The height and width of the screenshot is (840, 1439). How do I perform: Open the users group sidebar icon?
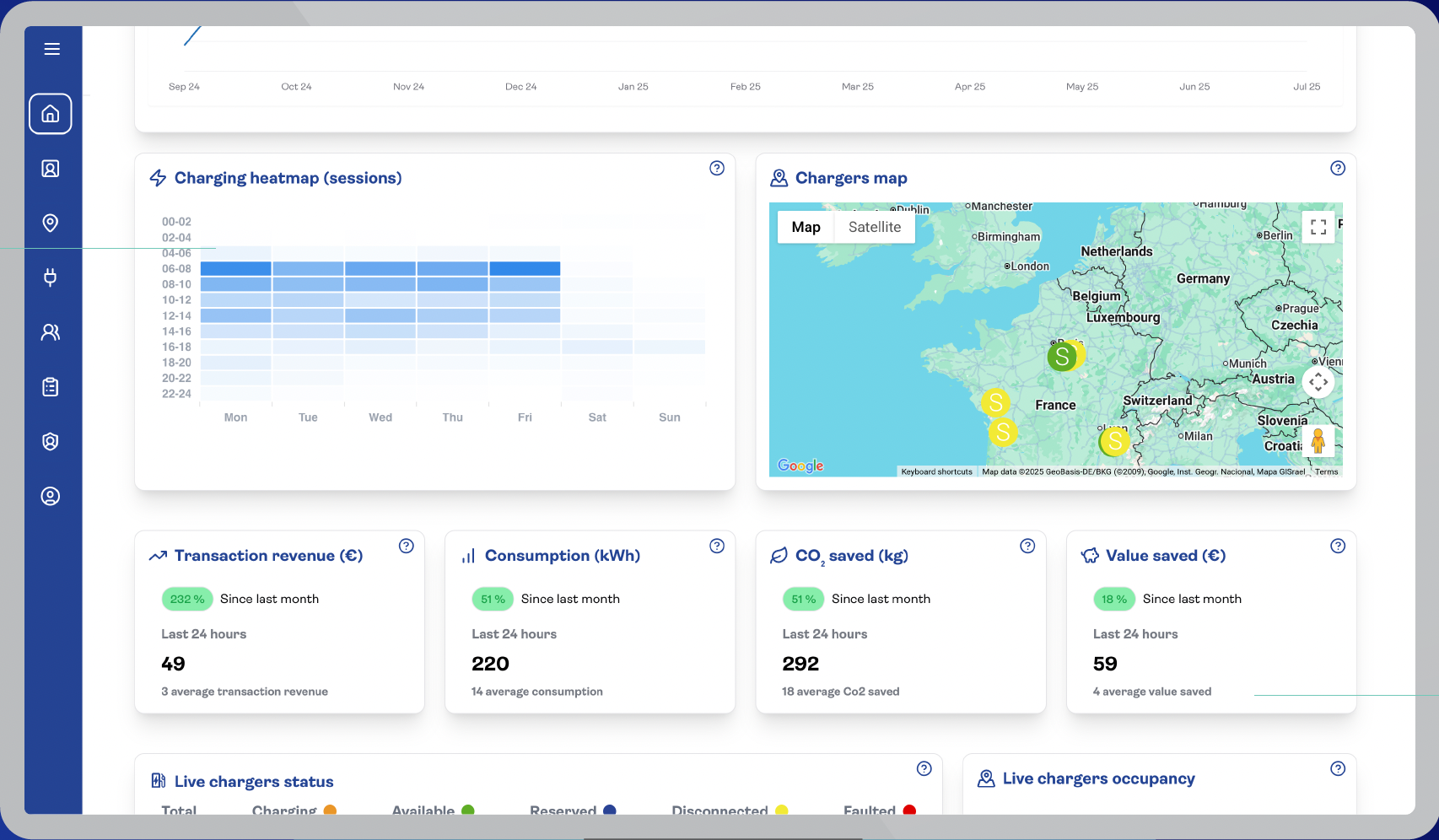[x=51, y=332]
